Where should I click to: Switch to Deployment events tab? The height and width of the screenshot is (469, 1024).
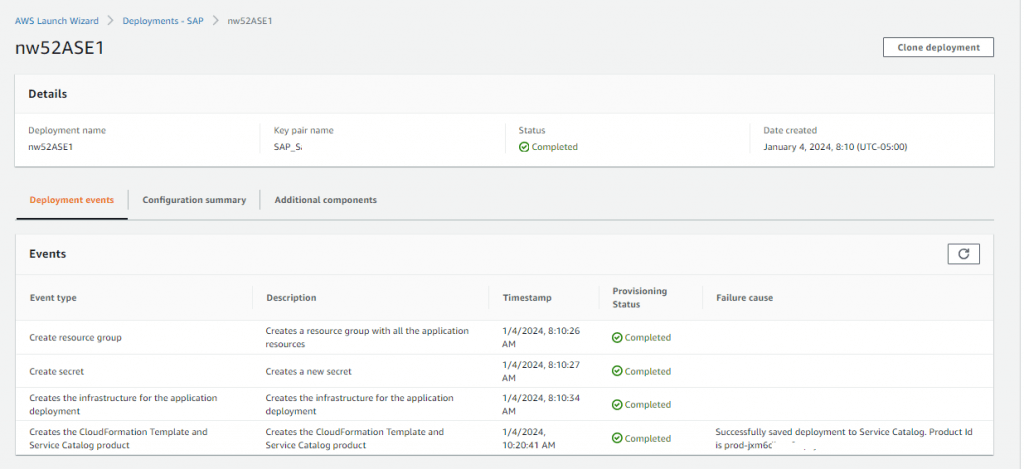click(72, 200)
